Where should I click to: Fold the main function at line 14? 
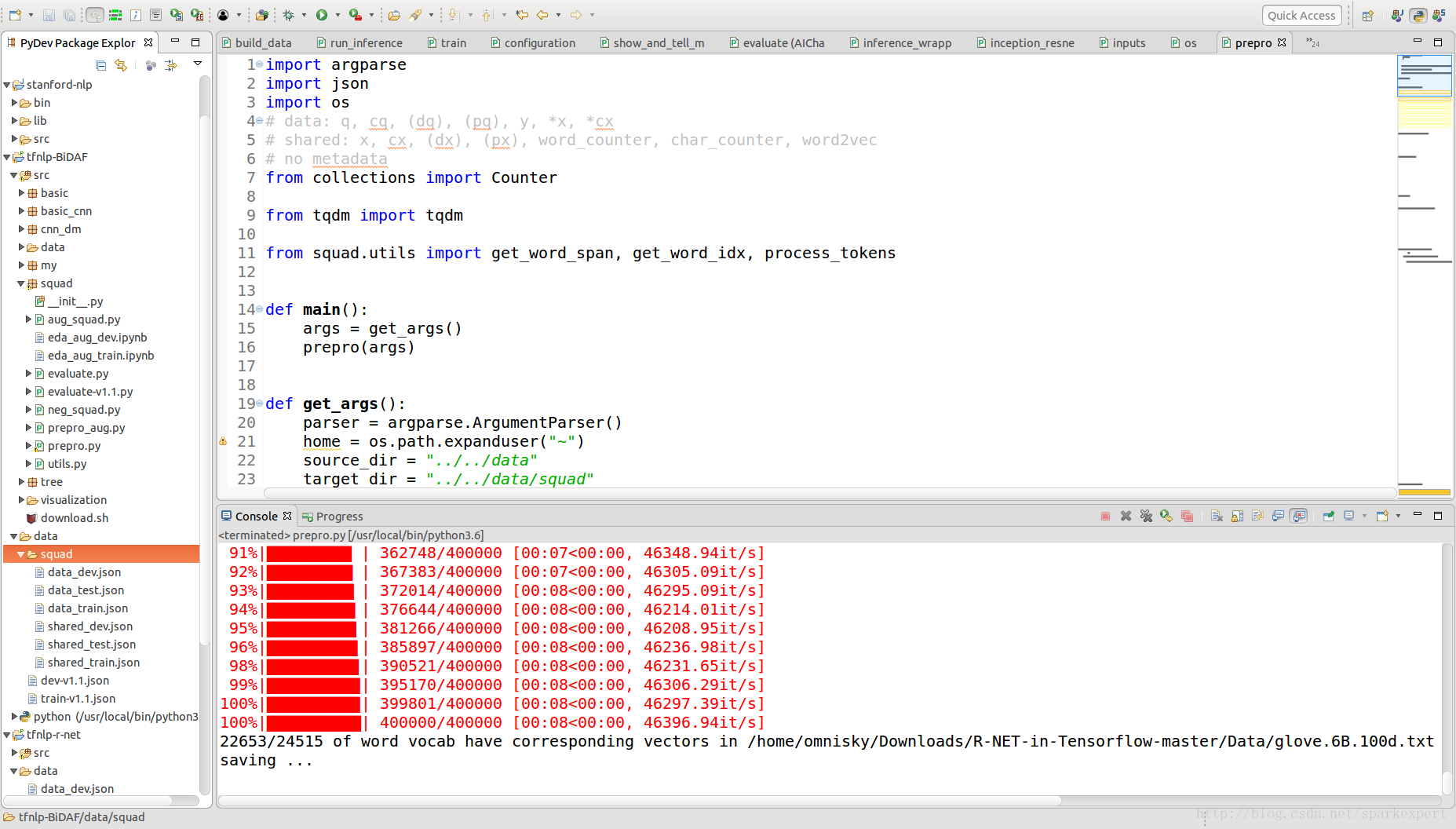click(259, 309)
